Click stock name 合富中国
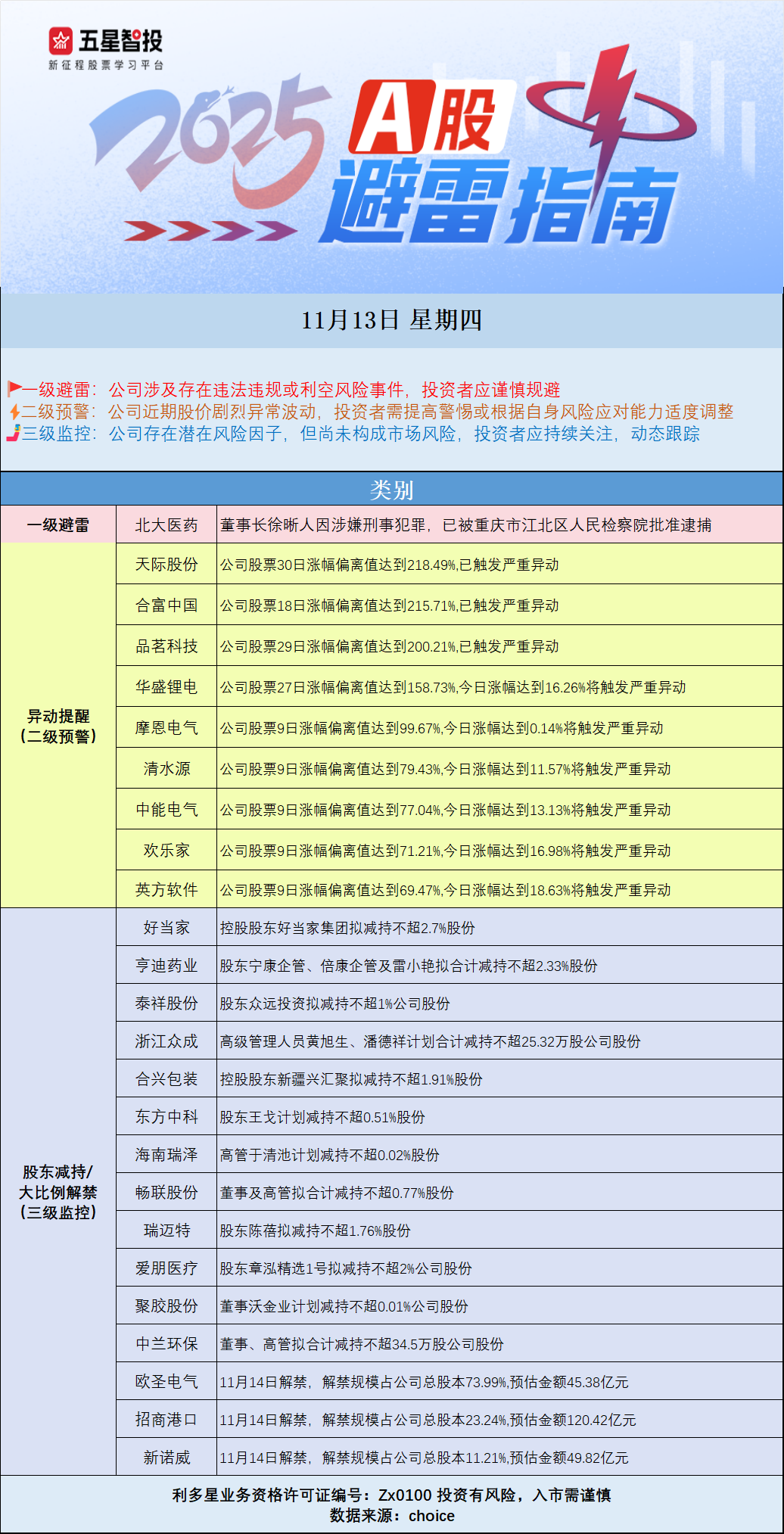 click(166, 605)
